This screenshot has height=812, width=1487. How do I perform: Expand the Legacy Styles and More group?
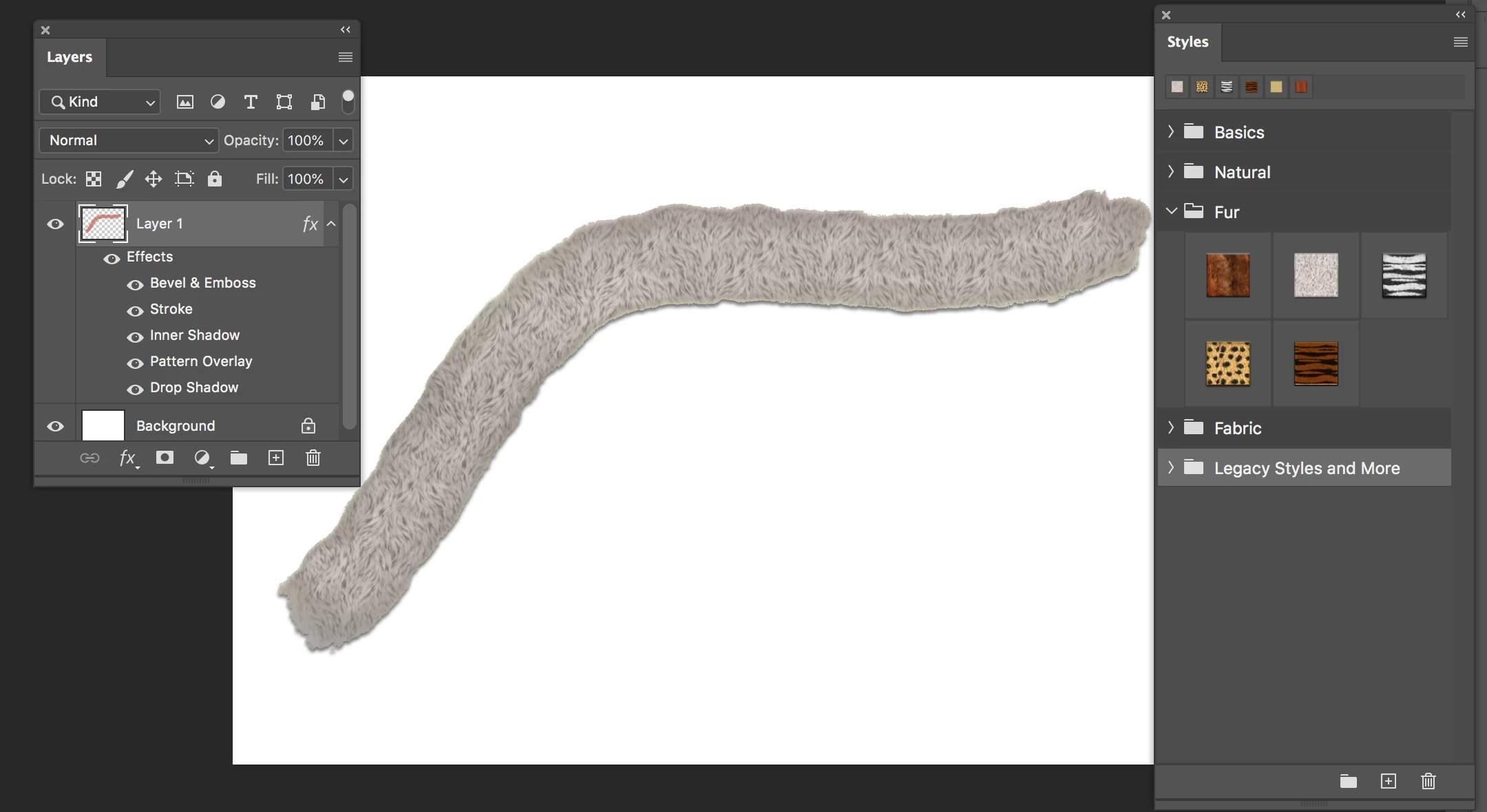pyautogui.click(x=1171, y=467)
